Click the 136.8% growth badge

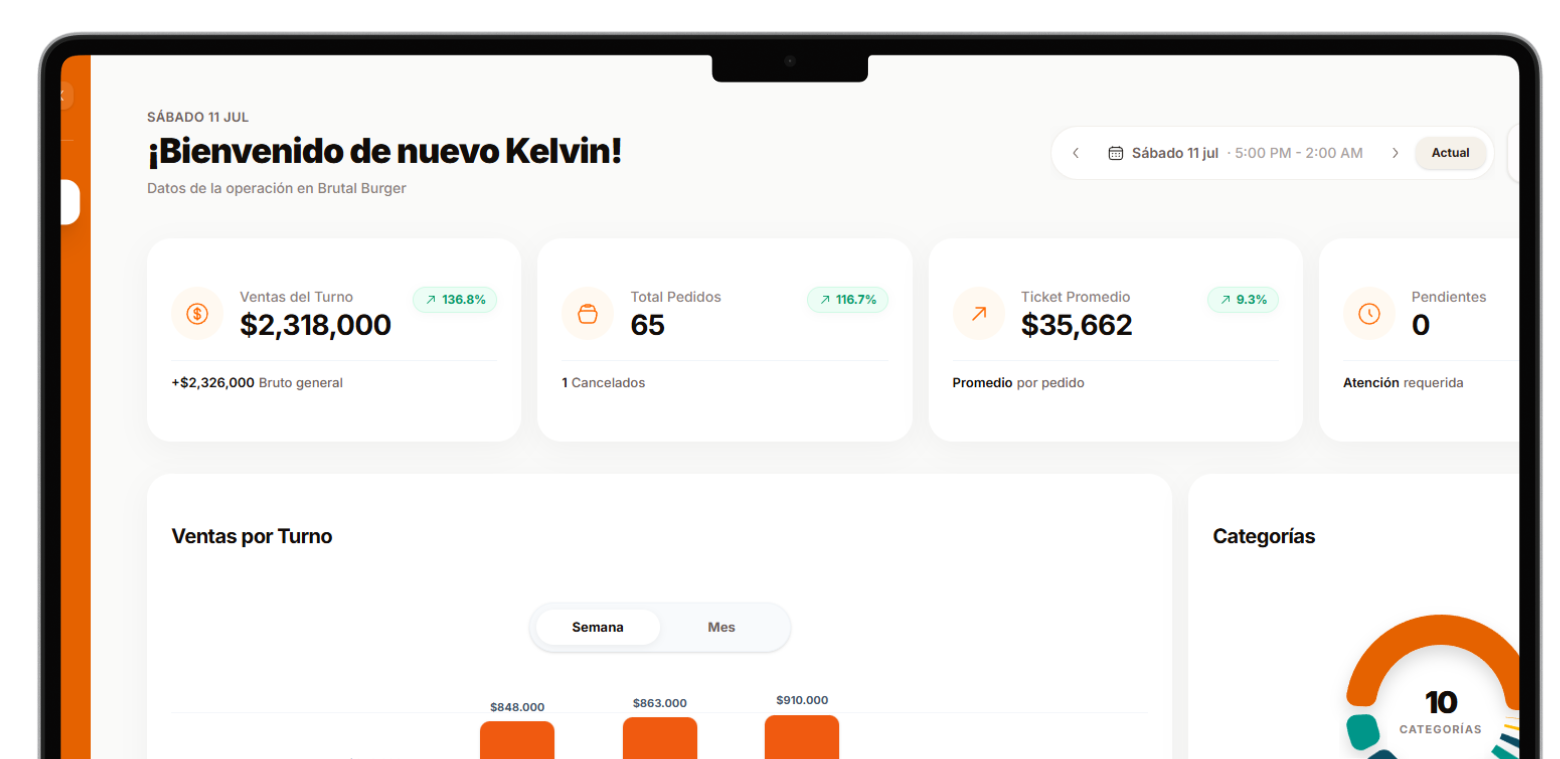455,299
